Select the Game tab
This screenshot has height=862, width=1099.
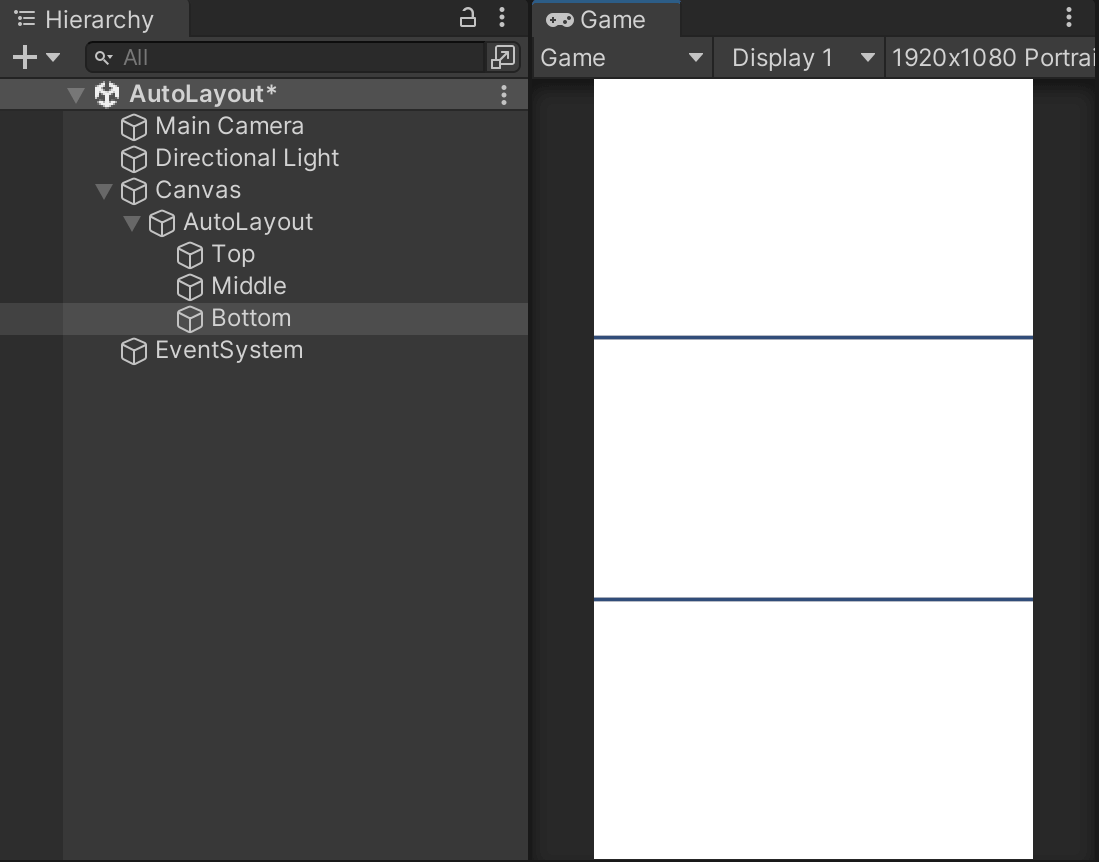tap(606, 20)
